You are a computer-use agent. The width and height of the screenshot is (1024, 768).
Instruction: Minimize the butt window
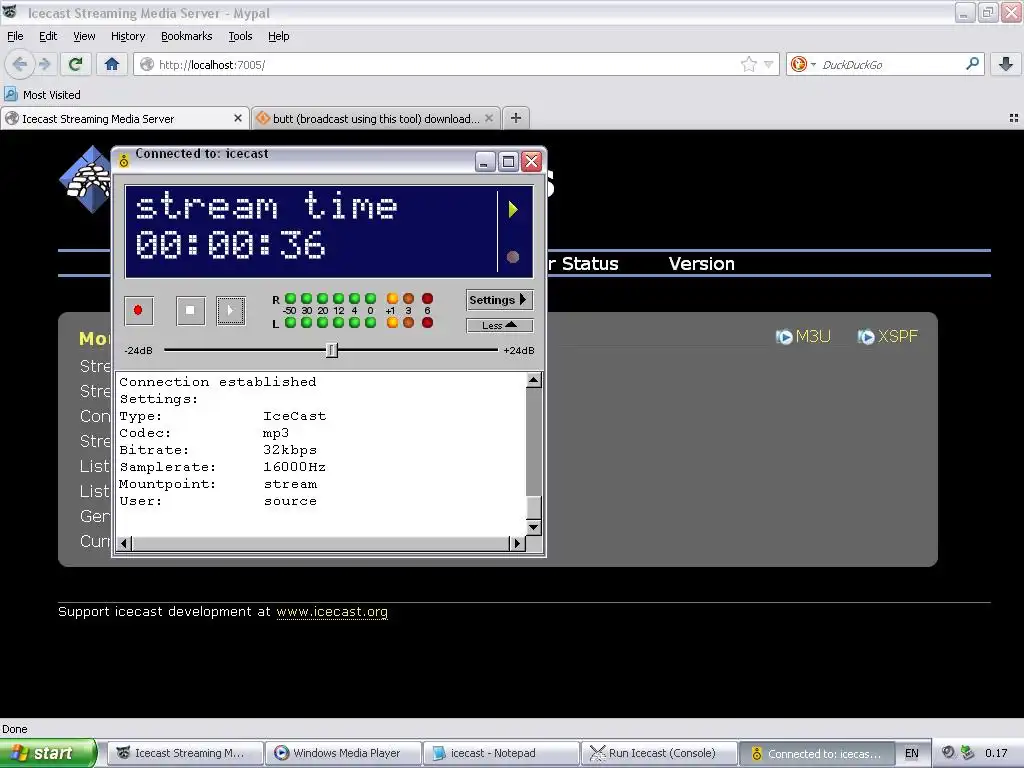pyautogui.click(x=484, y=161)
